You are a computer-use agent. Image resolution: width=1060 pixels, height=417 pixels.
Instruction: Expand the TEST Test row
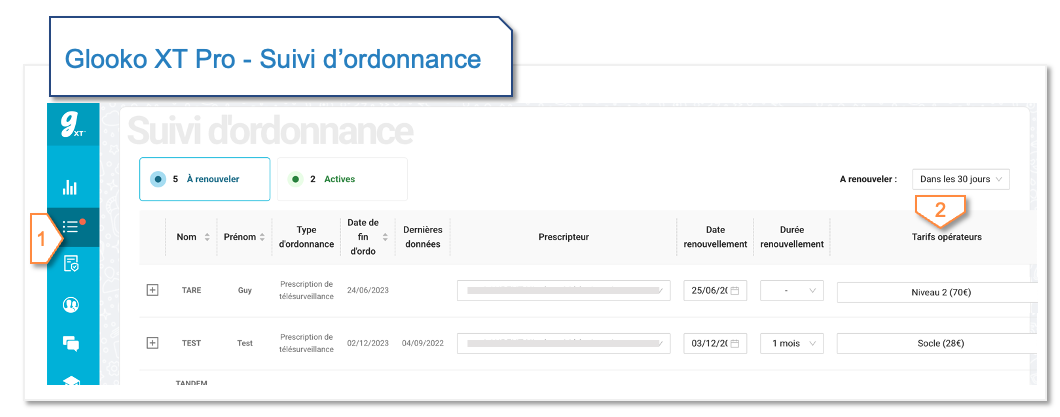153,343
